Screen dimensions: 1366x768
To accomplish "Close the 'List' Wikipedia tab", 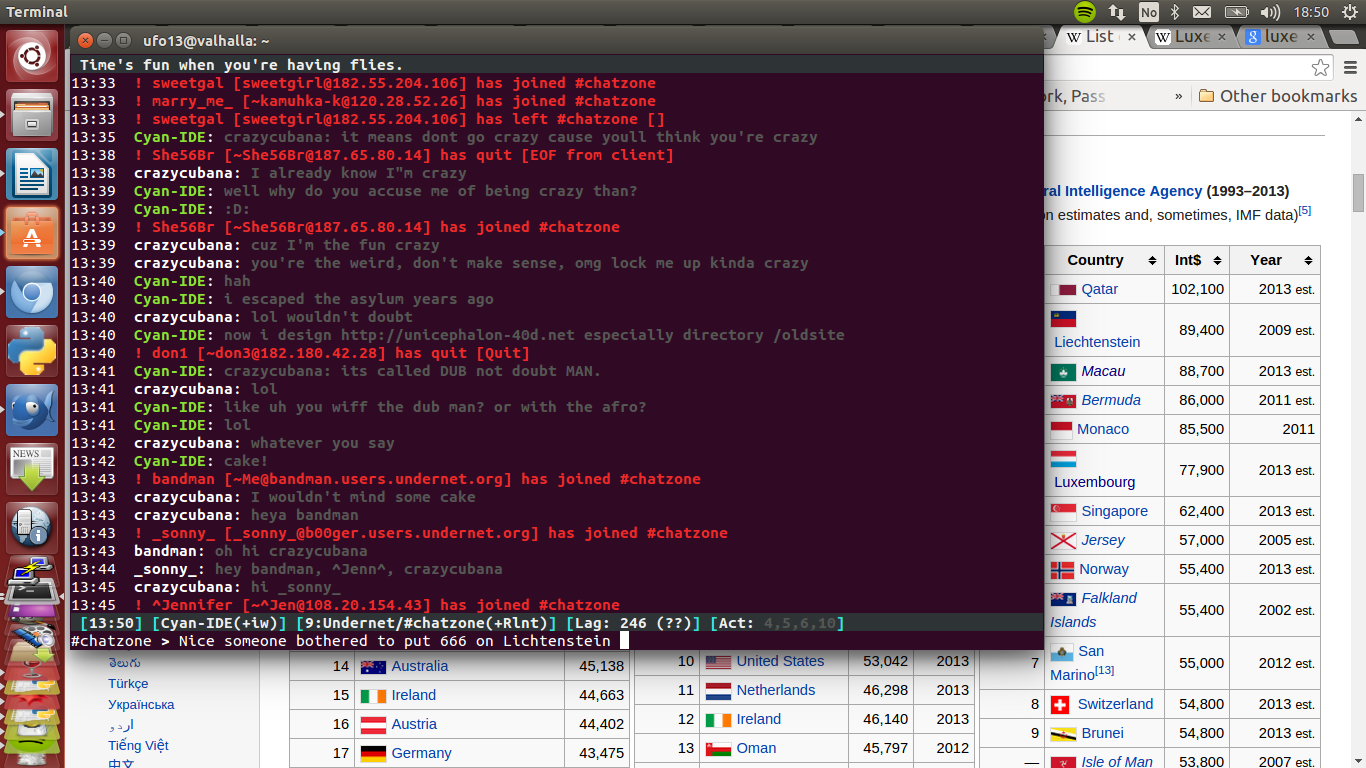I will tap(1132, 37).
